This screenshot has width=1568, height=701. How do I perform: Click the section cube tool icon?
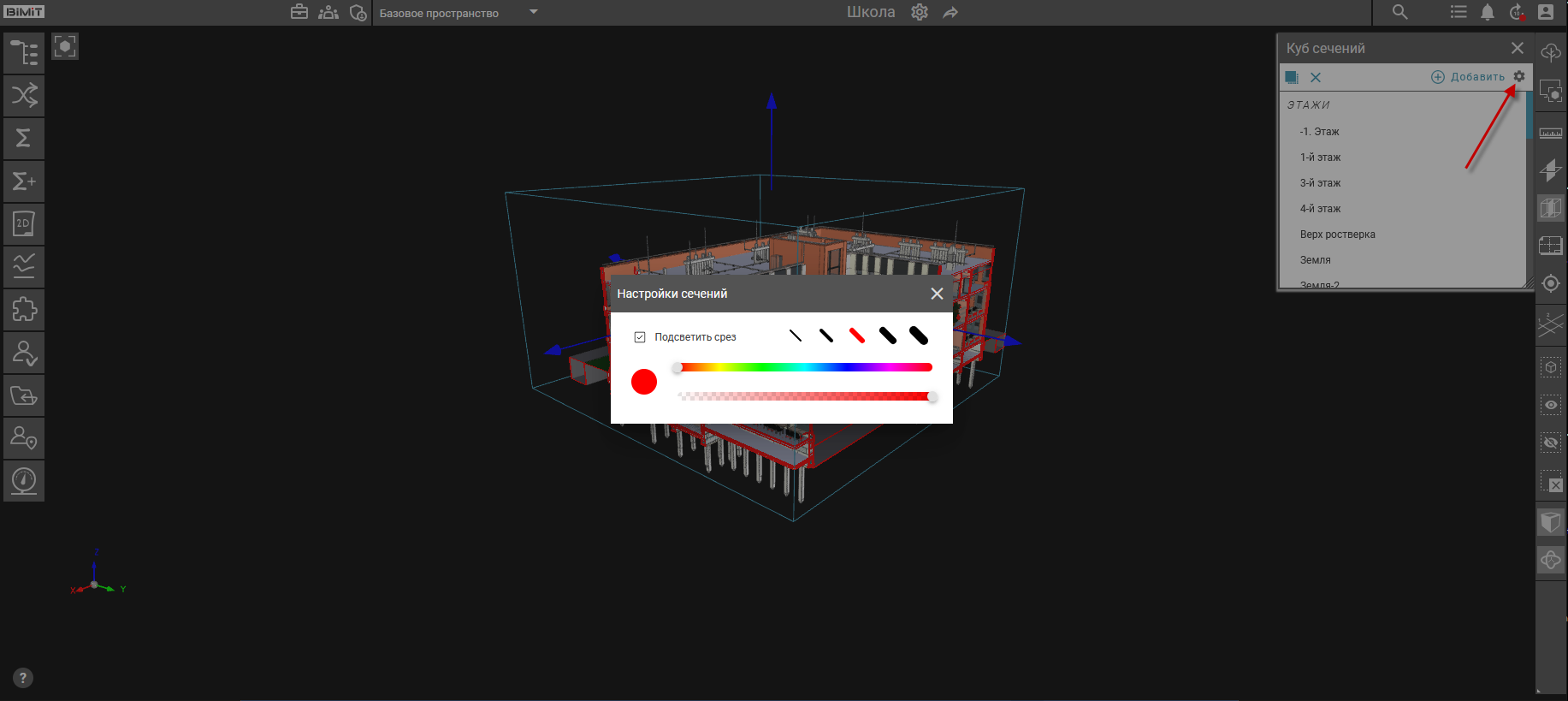(1551, 208)
